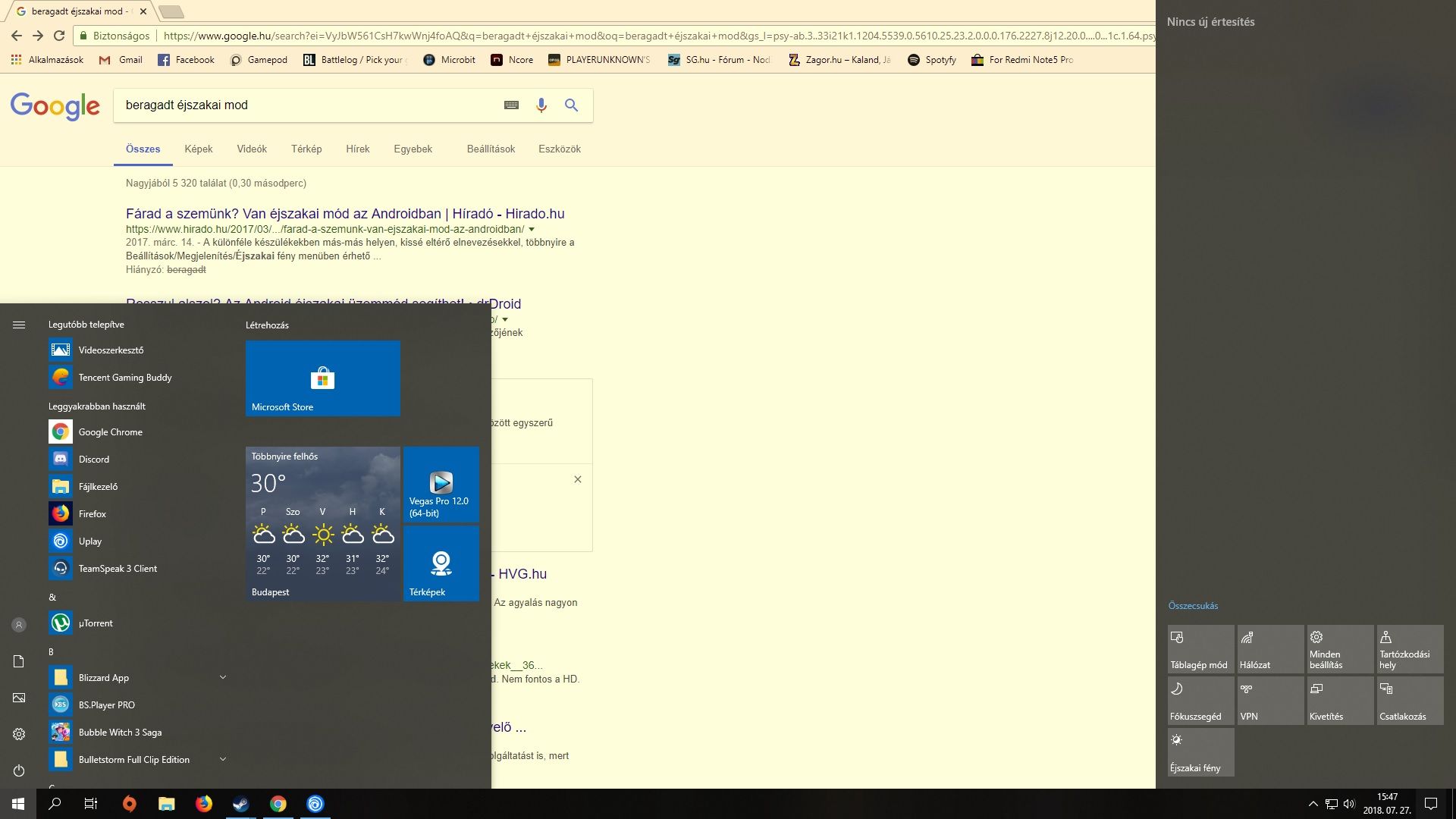1456x819 pixels.
Task: Expand the Blizzard App folder
Action: coord(222,677)
